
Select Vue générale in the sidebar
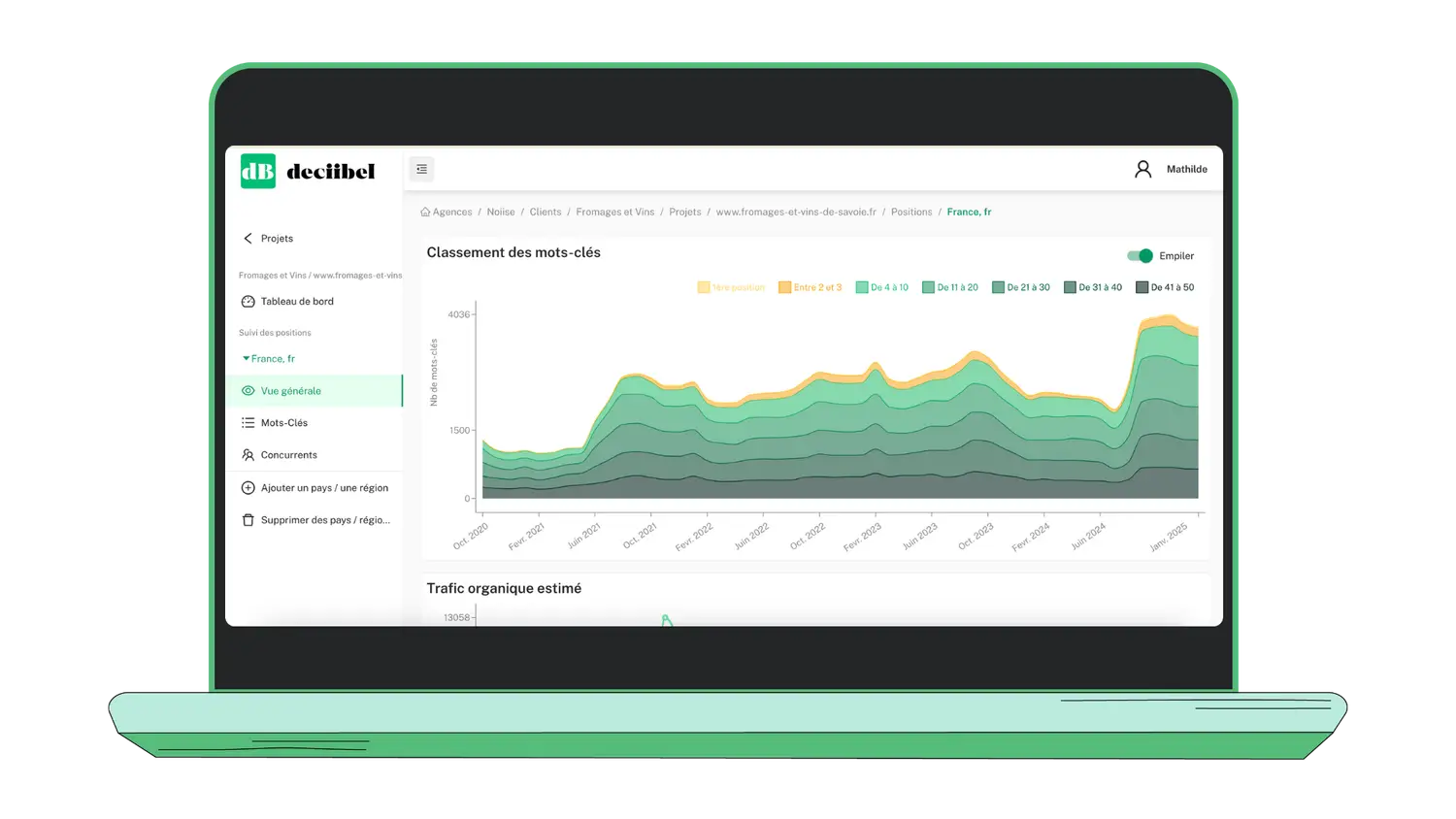[x=290, y=391]
